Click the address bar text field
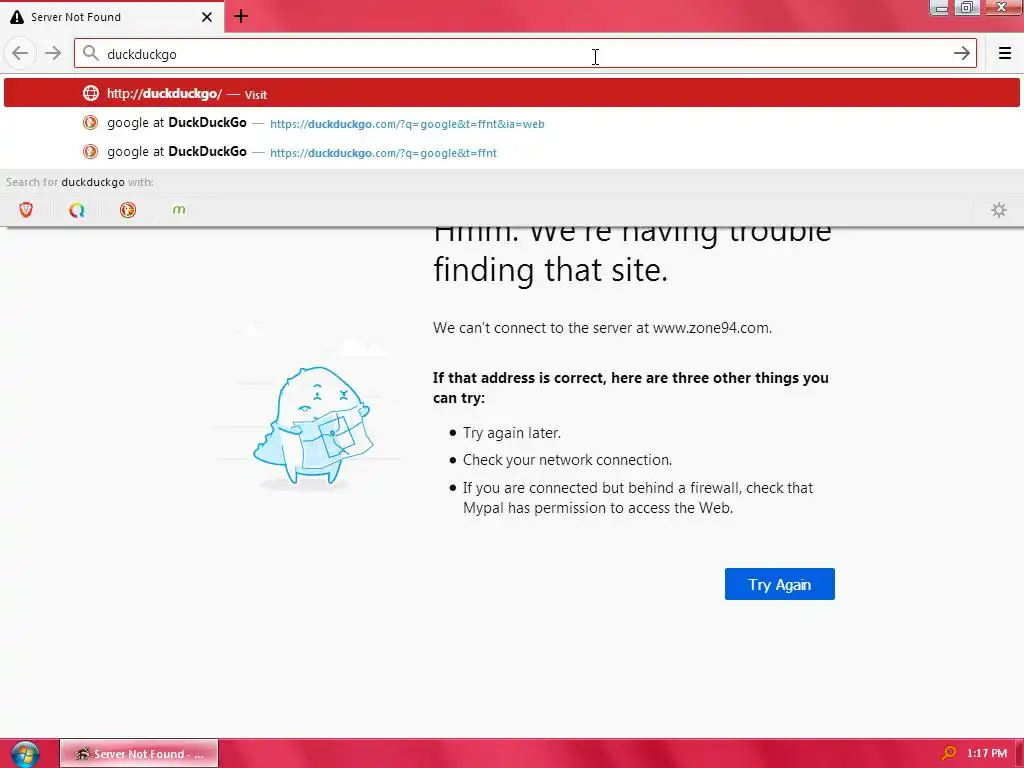The image size is (1024, 768). (525, 54)
